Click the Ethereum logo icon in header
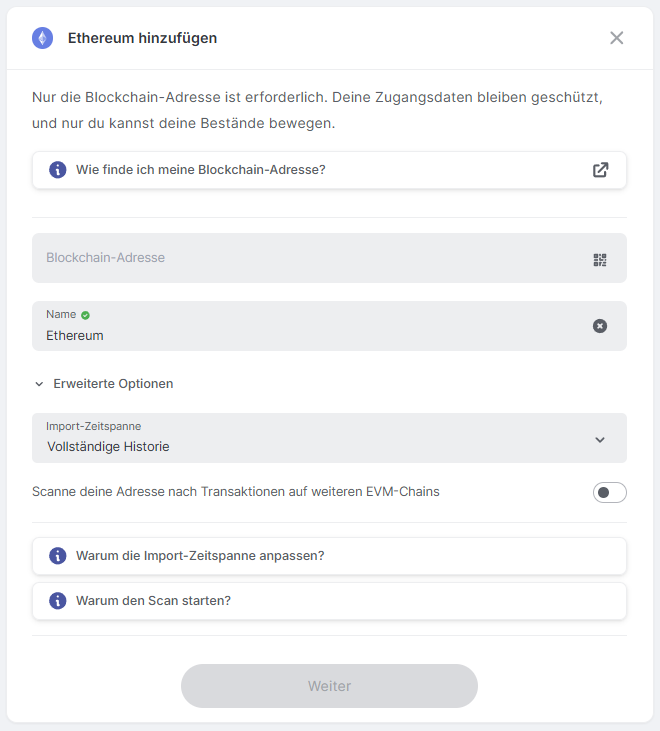Image resolution: width=660 pixels, height=731 pixels. [42, 38]
